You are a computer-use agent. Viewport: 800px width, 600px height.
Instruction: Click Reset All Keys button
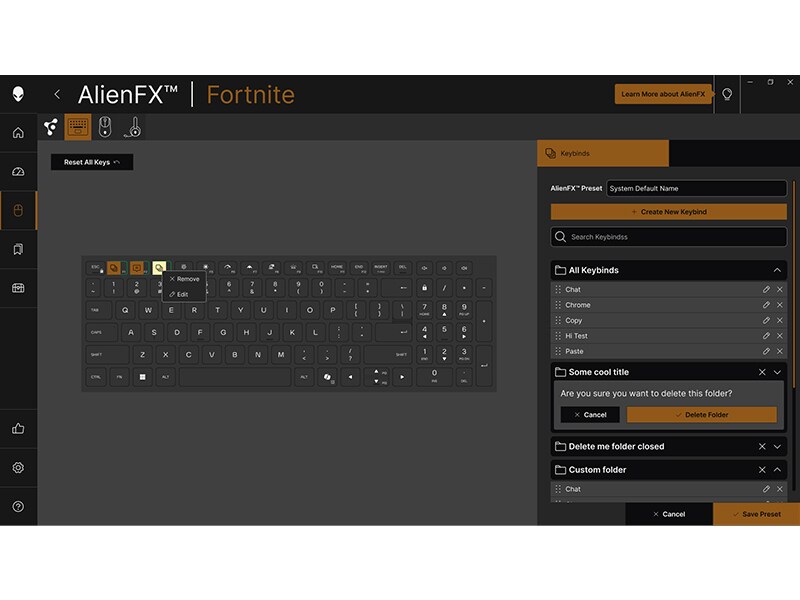[92, 162]
